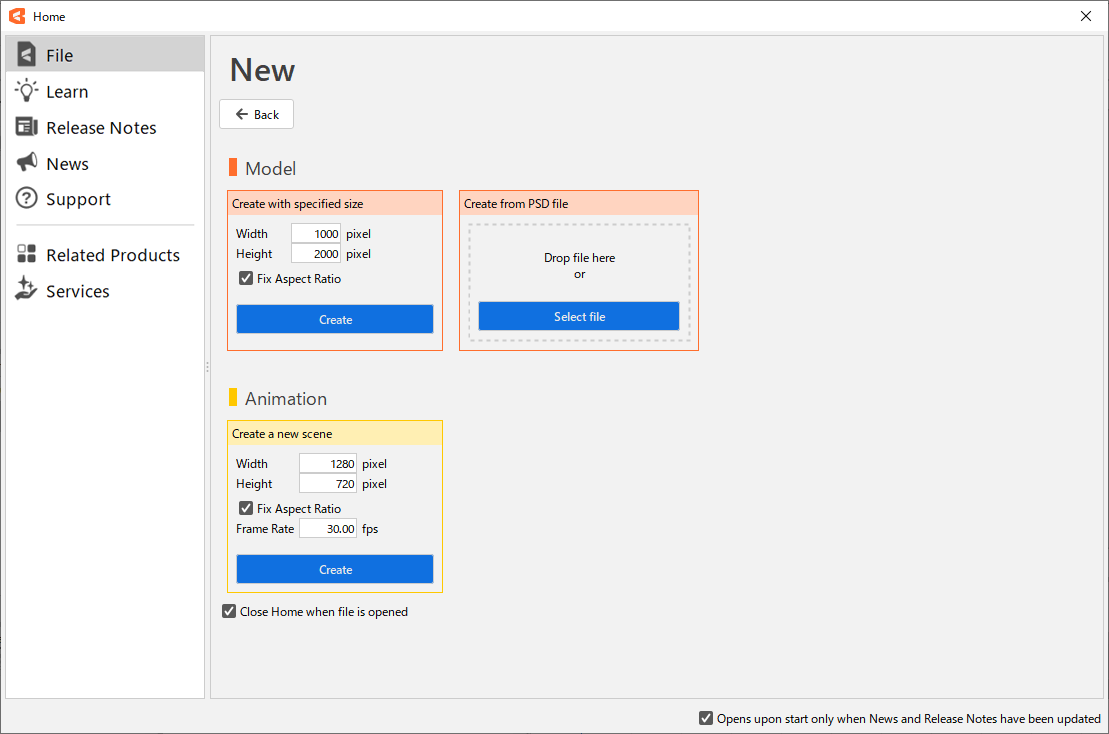Click the Support question mark icon
This screenshot has height=734, width=1109.
coord(27,199)
